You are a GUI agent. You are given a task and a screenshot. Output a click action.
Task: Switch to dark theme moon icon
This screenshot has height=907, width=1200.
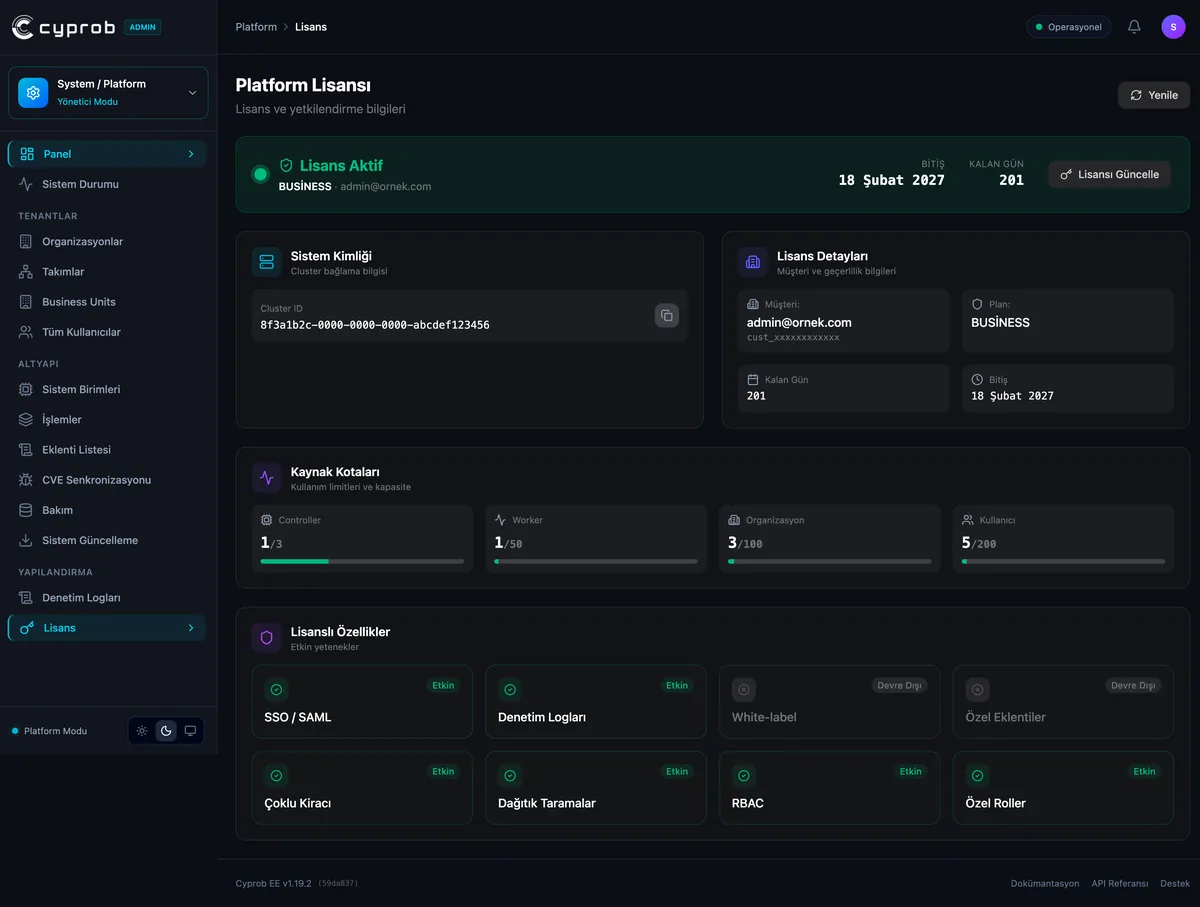pyautogui.click(x=166, y=731)
